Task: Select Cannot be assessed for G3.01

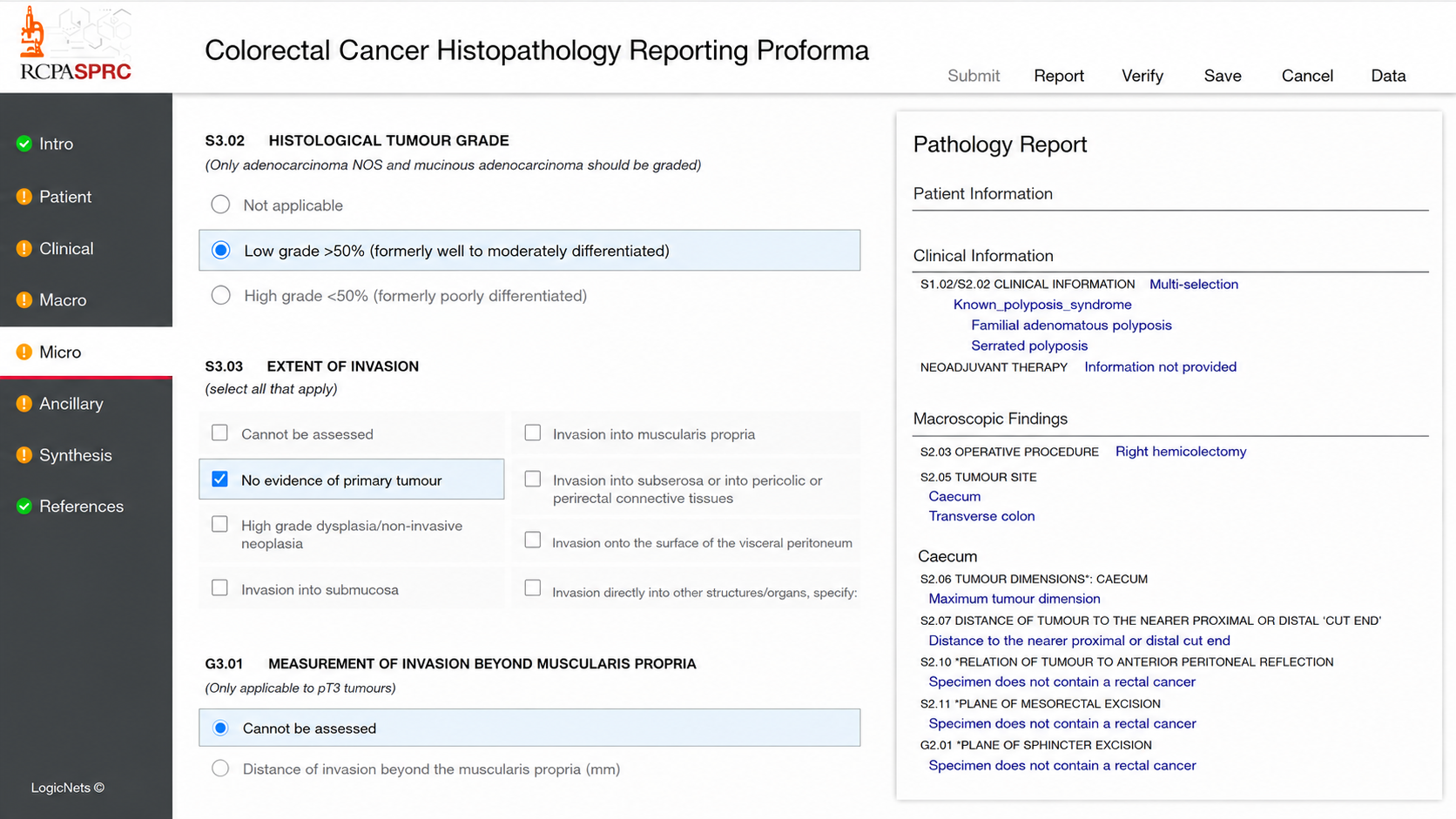Action: click(x=220, y=728)
